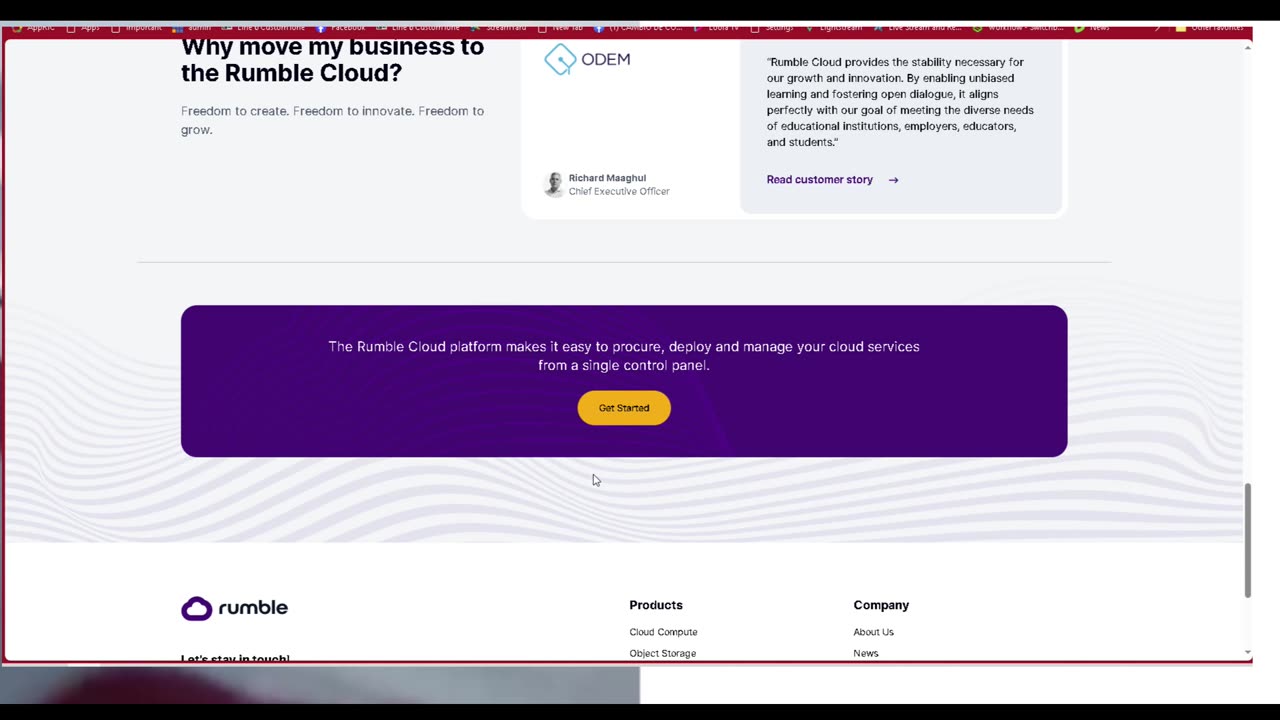Click the Products footer heading

tap(656, 605)
